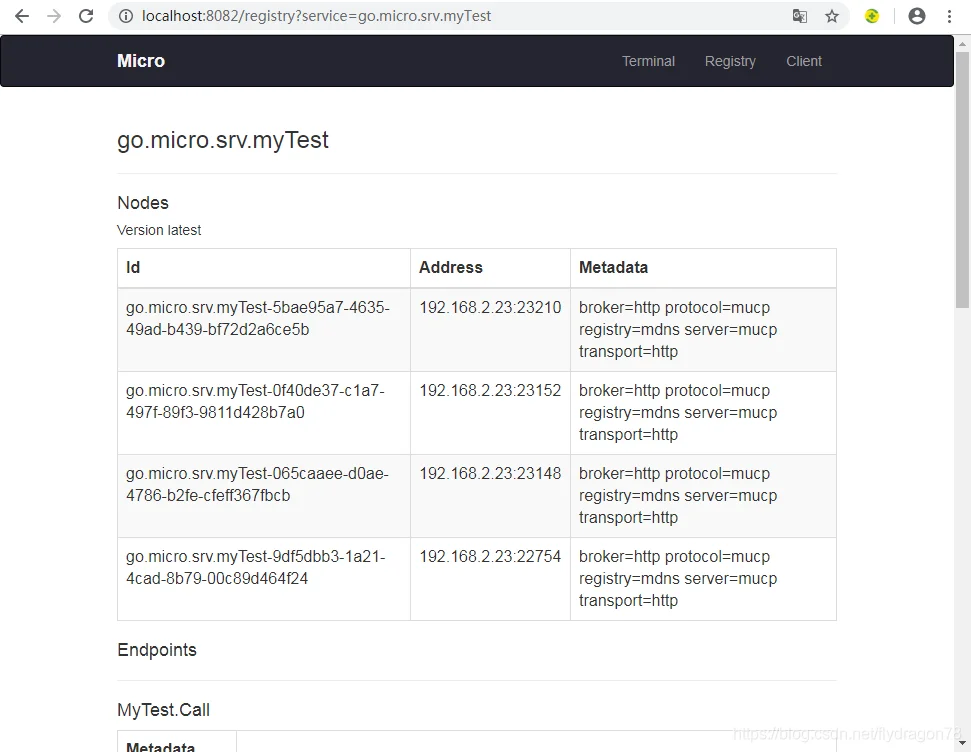The height and width of the screenshot is (752, 971).
Task: Click the MyTest.Call endpoint heading
Action: click(x=163, y=710)
